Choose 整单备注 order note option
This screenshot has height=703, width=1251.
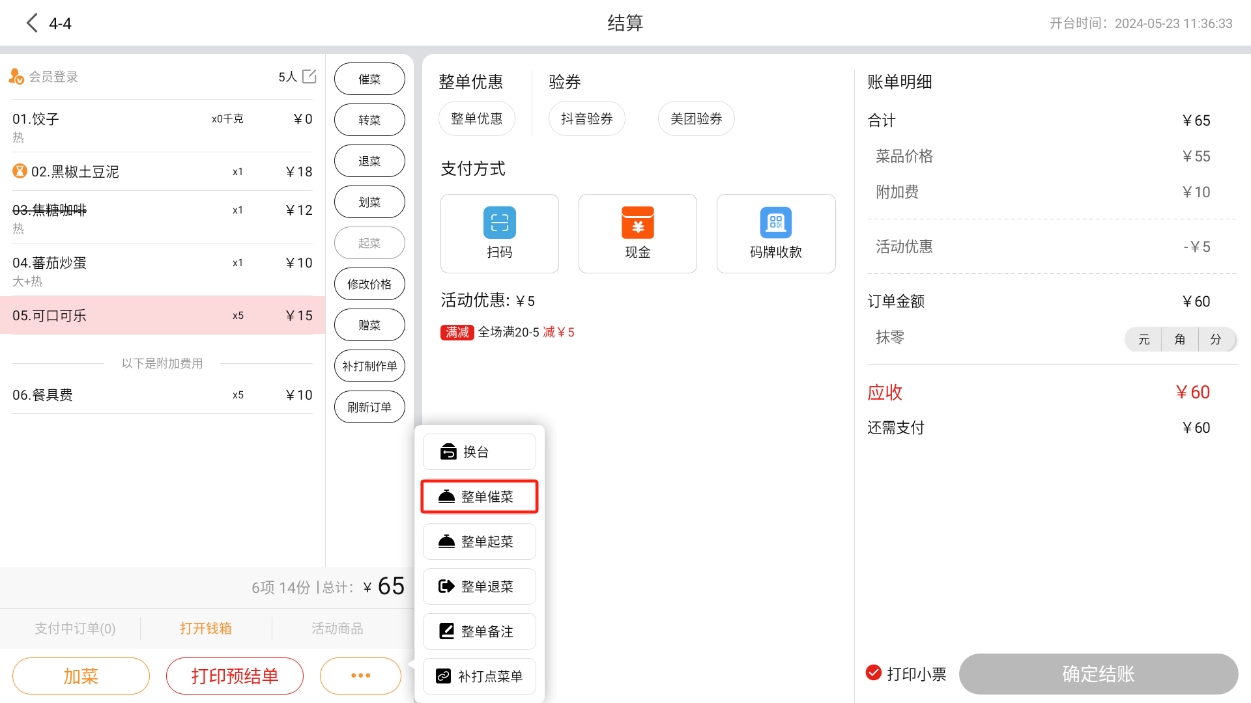pyautogui.click(x=479, y=632)
